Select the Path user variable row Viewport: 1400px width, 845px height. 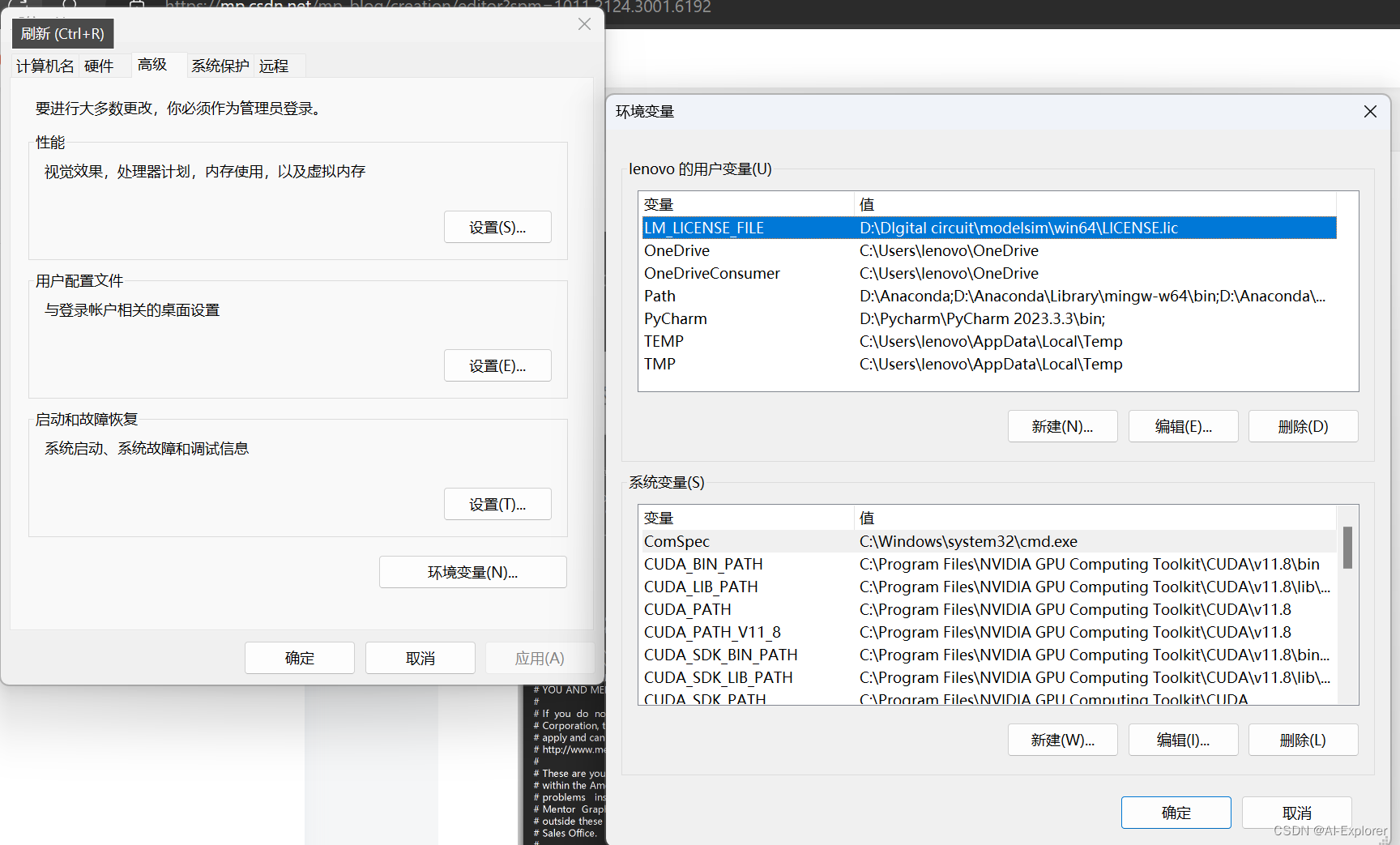coord(810,296)
